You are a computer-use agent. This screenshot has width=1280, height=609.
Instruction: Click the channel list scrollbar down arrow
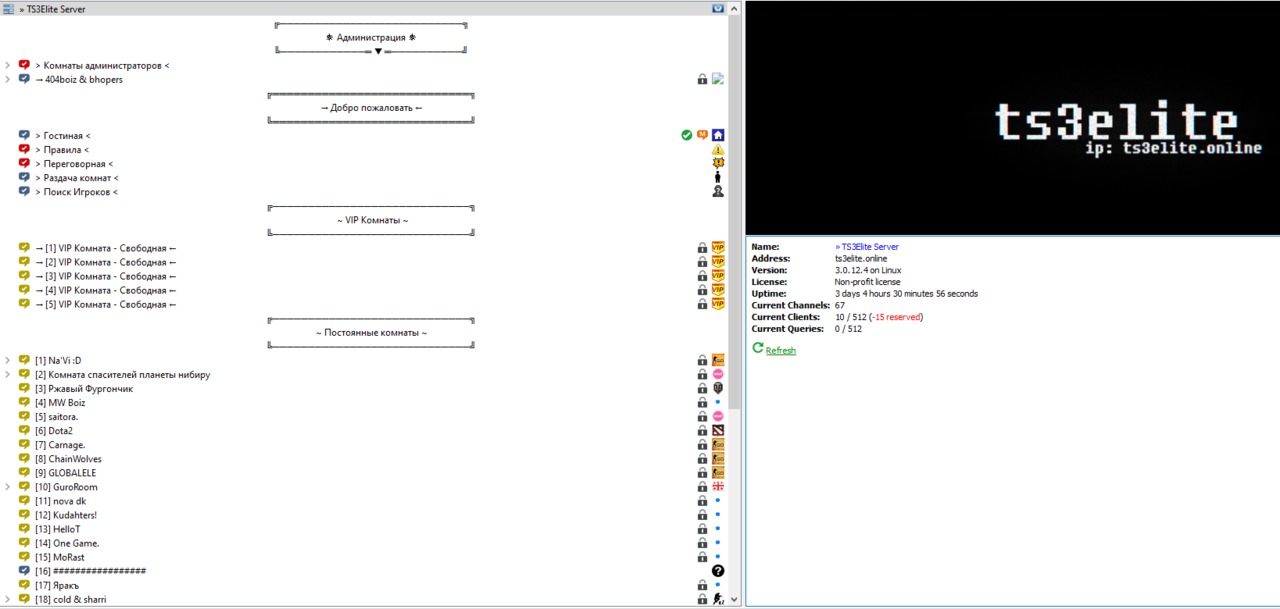pyautogui.click(x=735, y=600)
